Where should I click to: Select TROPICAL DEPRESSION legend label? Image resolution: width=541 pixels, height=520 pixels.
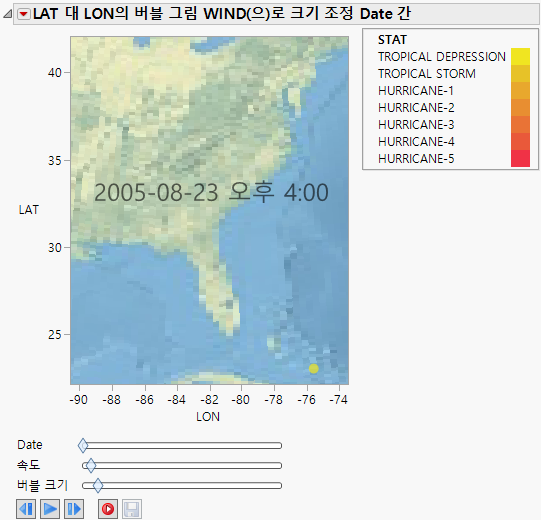click(442, 57)
